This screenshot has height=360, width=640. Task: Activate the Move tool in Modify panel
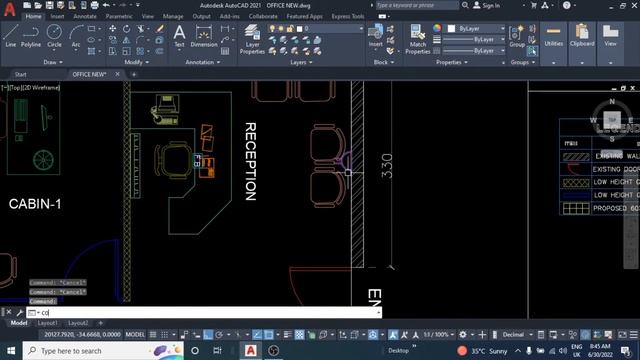point(112,29)
